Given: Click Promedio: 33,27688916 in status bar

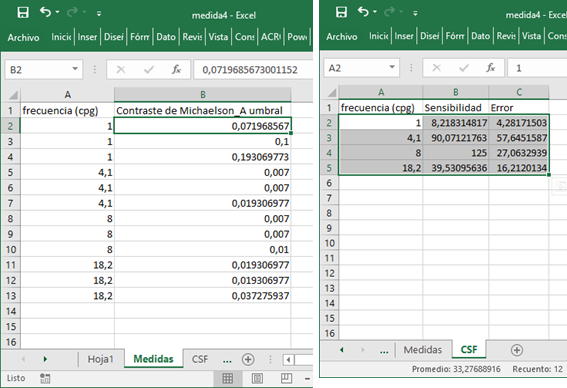Looking at the screenshot, I should [x=456, y=369].
